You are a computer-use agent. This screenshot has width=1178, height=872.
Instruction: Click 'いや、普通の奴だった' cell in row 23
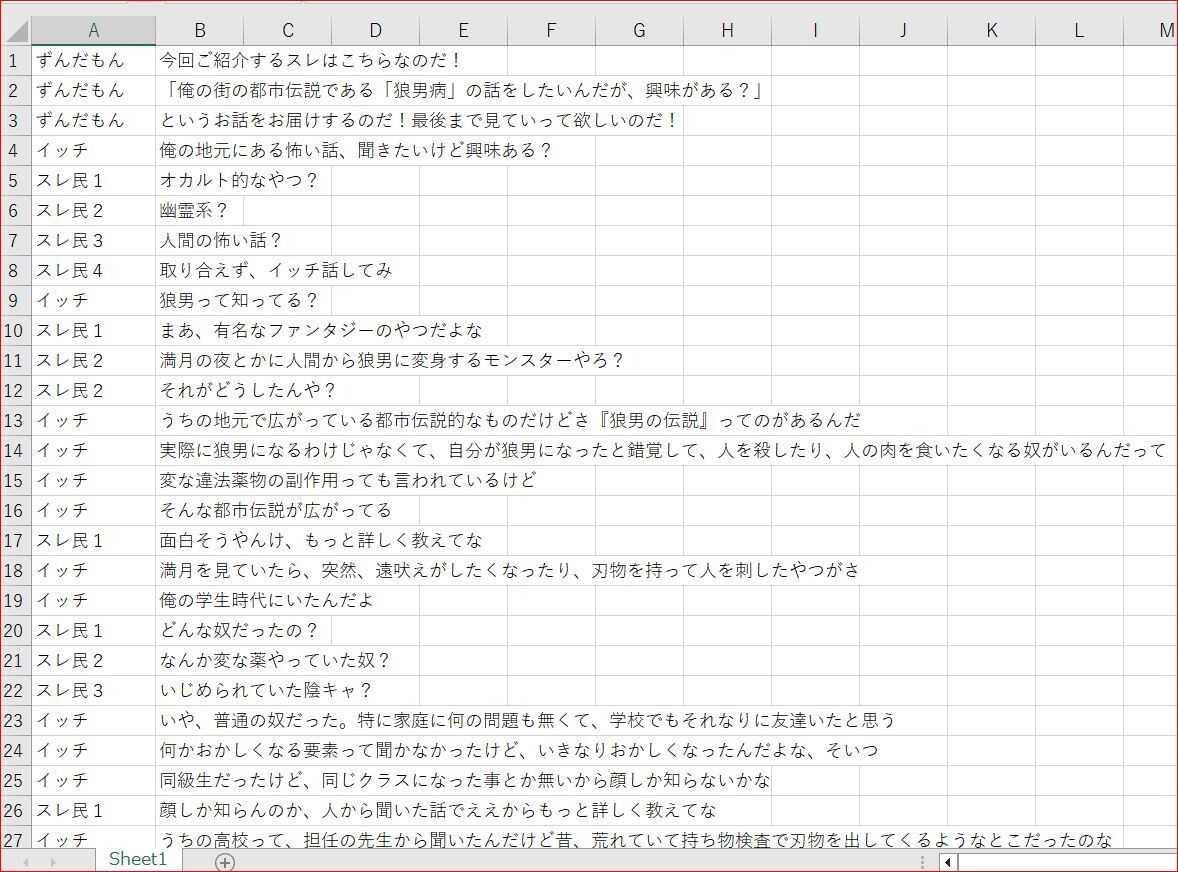click(527, 721)
